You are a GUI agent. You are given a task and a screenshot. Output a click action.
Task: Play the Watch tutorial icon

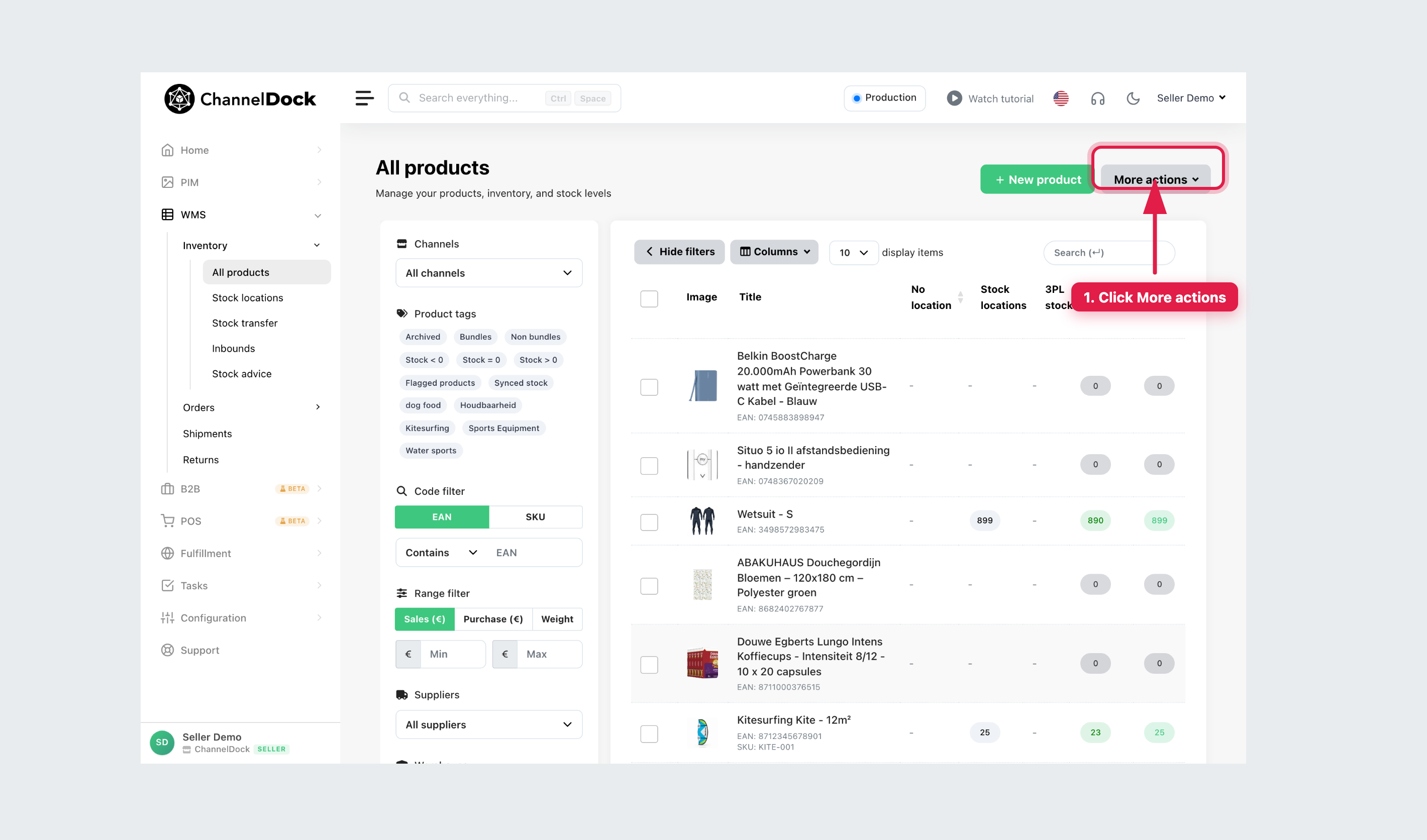pos(954,98)
